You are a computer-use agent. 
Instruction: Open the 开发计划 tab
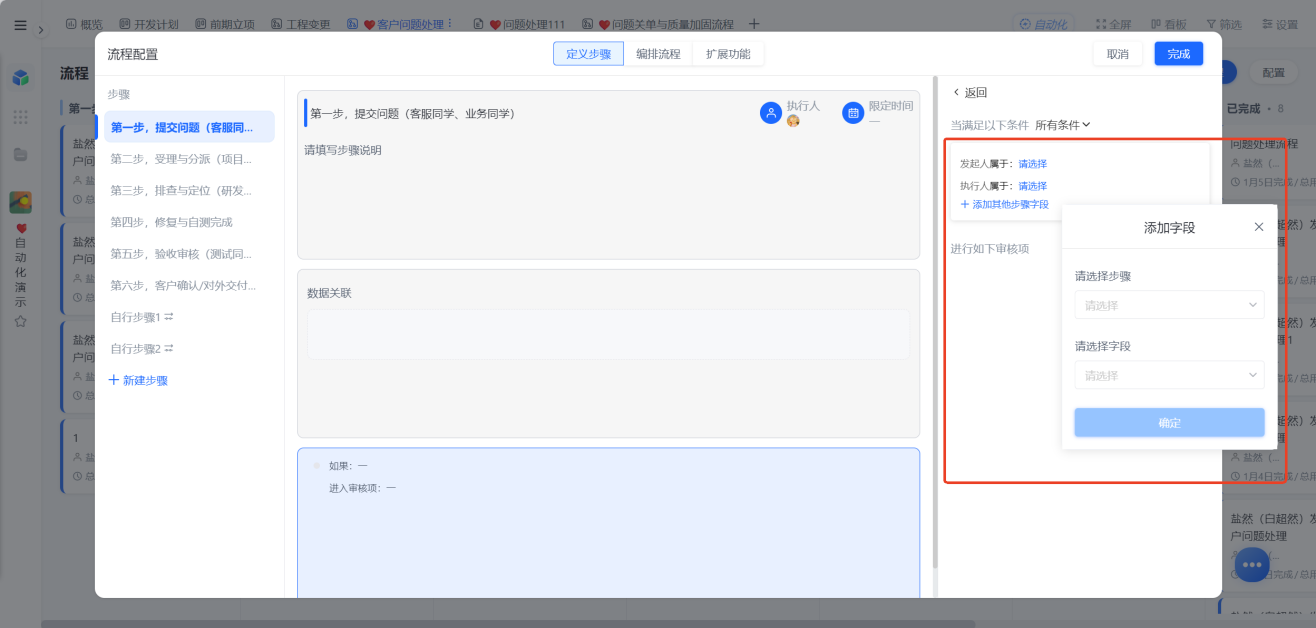click(x=150, y=24)
